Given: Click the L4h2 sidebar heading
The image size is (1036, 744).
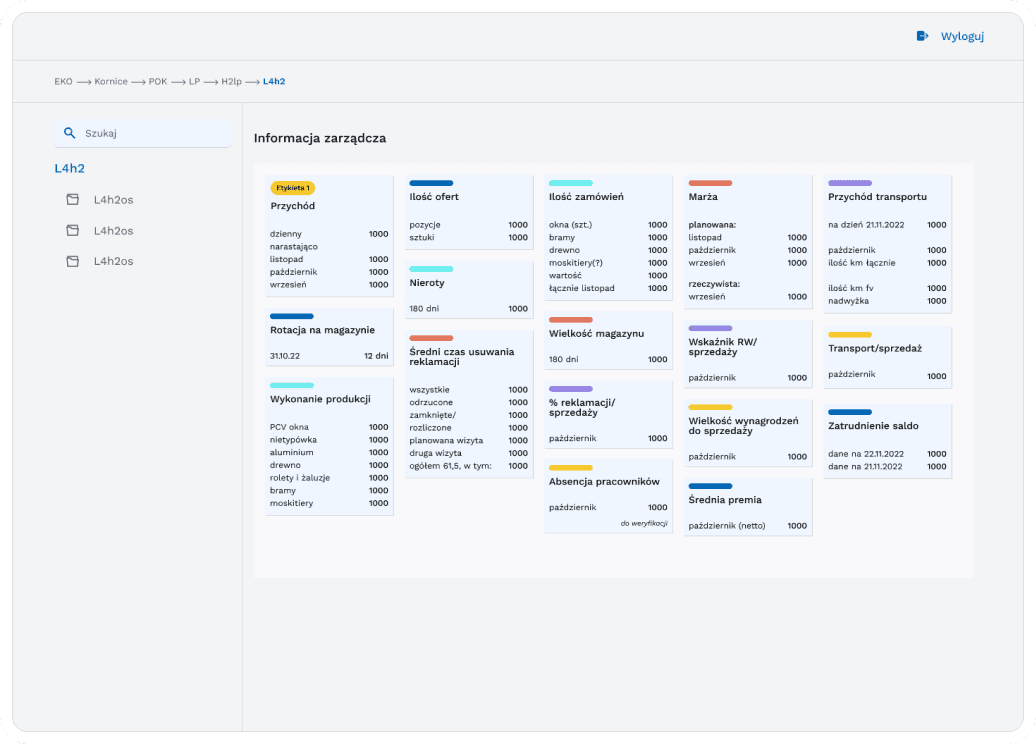Looking at the screenshot, I should point(69,168).
